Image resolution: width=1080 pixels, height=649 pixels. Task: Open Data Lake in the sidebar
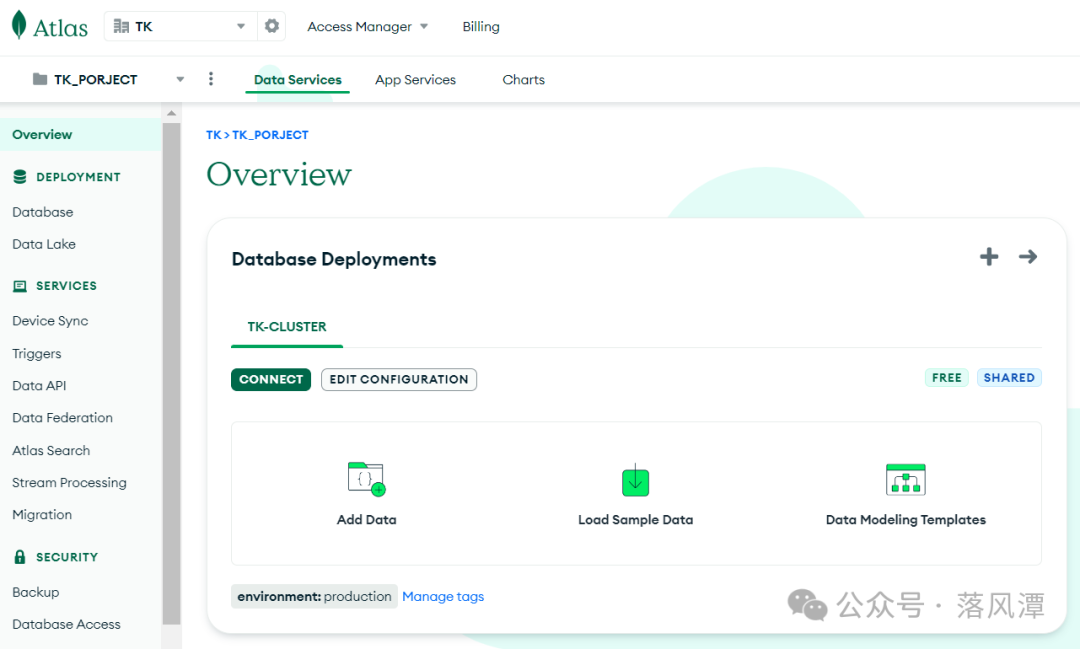coord(44,244)
